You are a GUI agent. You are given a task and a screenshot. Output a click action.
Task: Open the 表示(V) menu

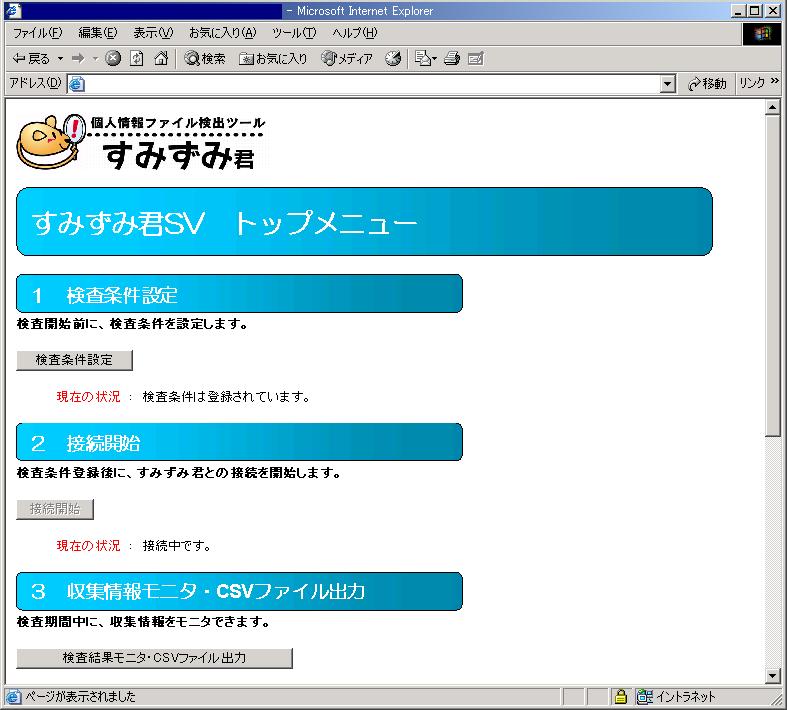click(x=153, y=33)
